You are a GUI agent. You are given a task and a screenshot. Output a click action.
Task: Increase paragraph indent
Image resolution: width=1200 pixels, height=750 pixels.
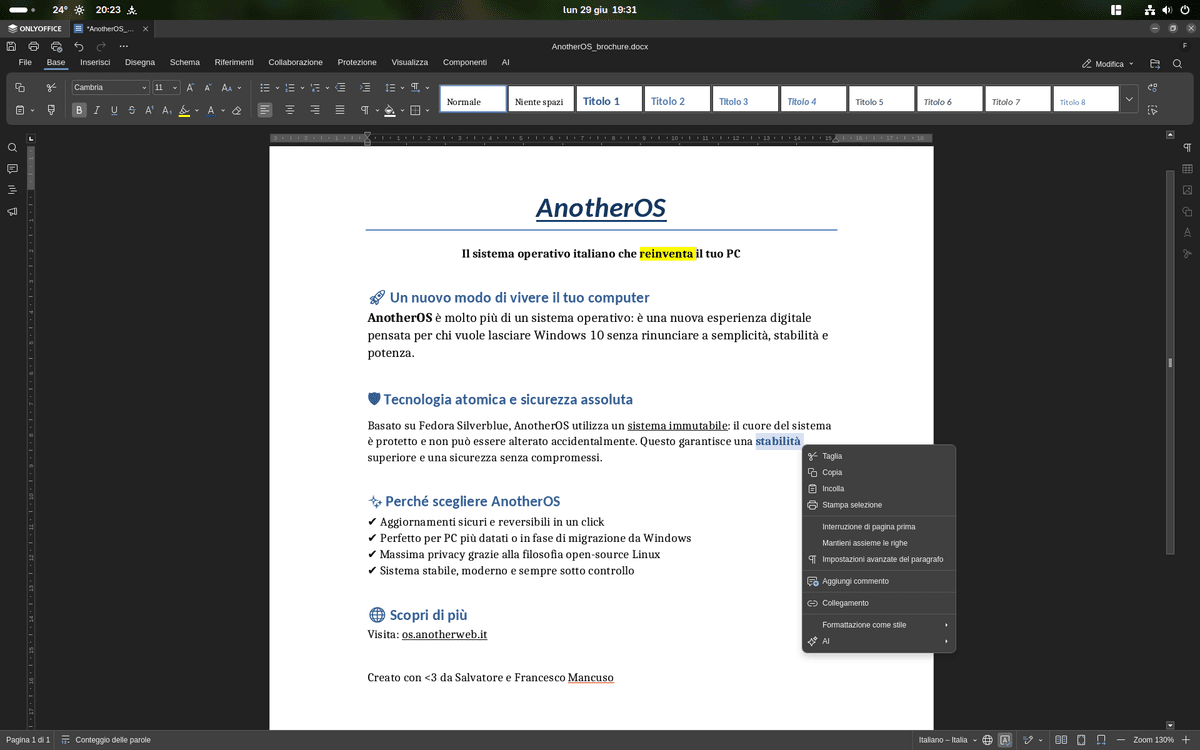pyautogui.click(x=365, y=88)
